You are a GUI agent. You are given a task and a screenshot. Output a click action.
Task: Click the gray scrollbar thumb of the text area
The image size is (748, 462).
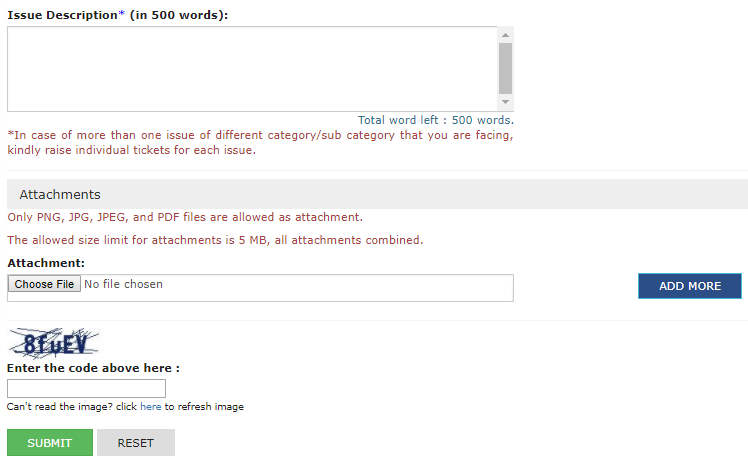pos(505,69)
